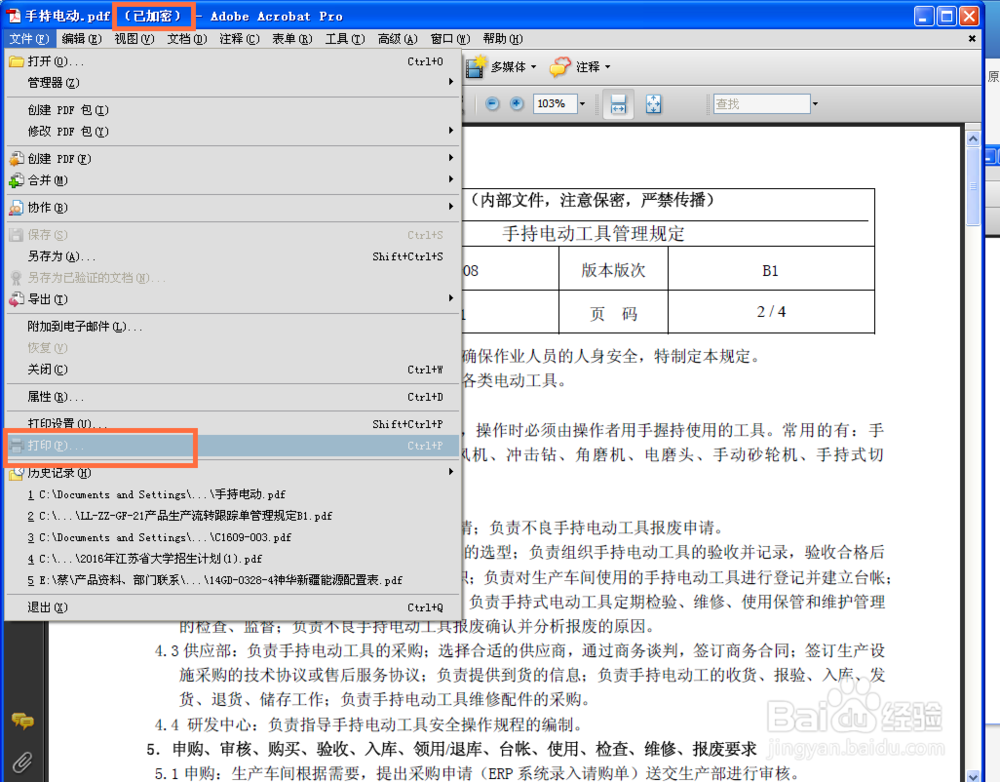1000x782 pixels.
Task: Open the Comments panel in the left sidebar
Action: pos(22,718)
